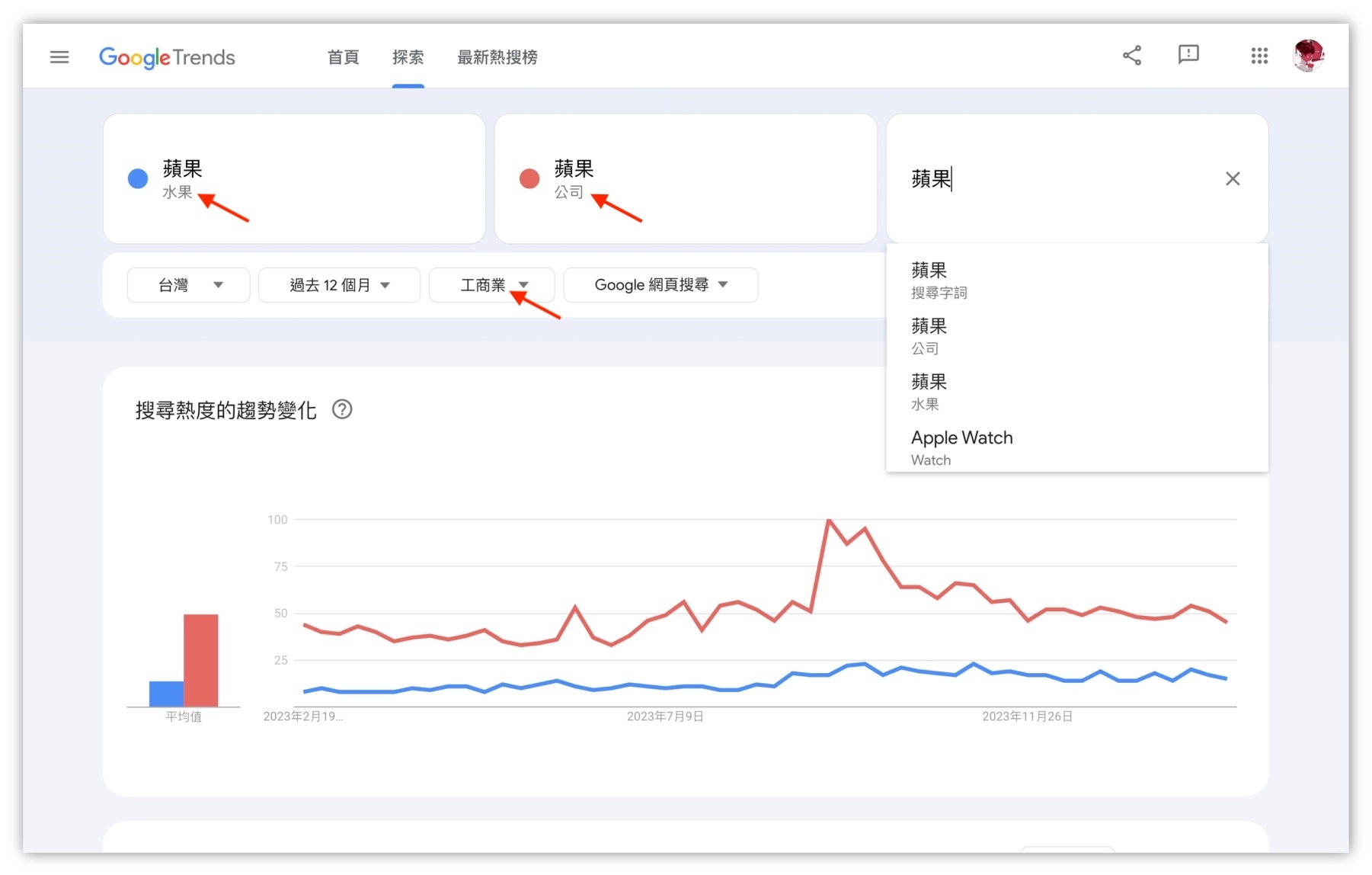Image resolution: width=1372 pixels, height=875 pixels.
Task: Open the help icon beside 搜尋熱度的趨勢變化
Action: 342,410
